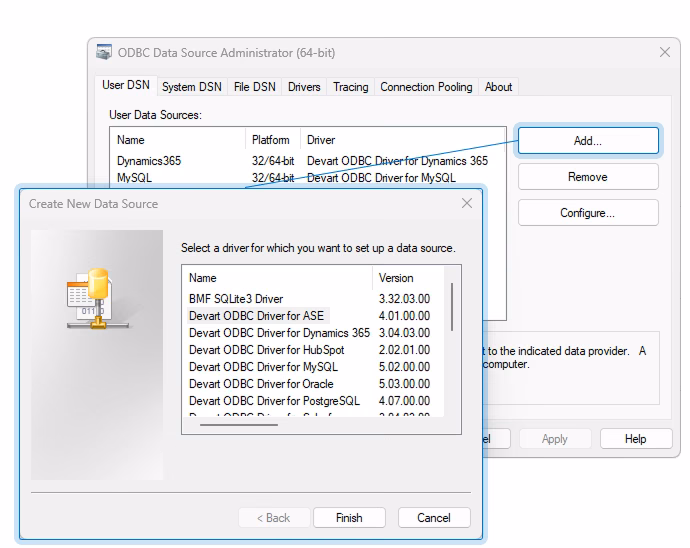
Task: Click the Dynamics365 row's 32/64-bit platform cell
Action: 273,161
